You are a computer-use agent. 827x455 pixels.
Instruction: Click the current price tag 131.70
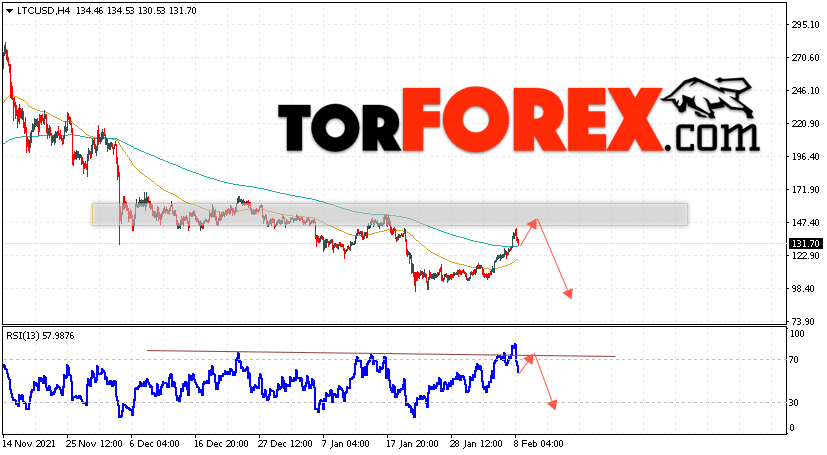click(x=805, y=244)
